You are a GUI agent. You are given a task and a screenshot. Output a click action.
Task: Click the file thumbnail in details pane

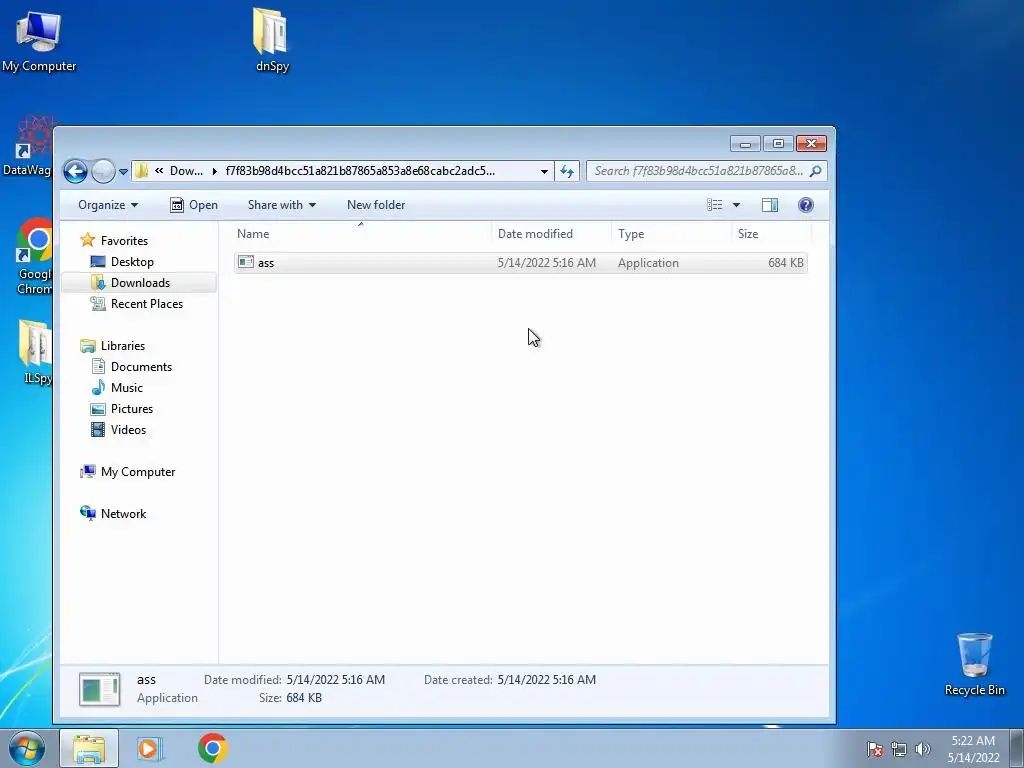click(99, 690)
